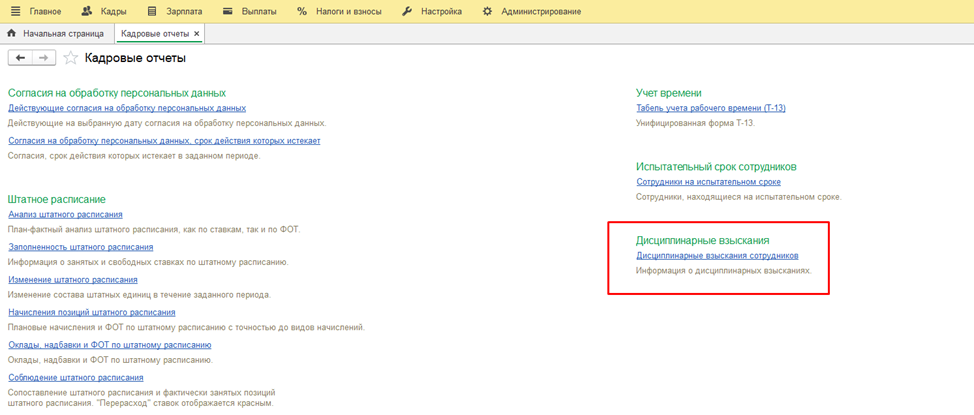The height and width of the screenshot is (415, 974).
Task: Open the Администрирование menu section
Action: [x=529, y=12]
